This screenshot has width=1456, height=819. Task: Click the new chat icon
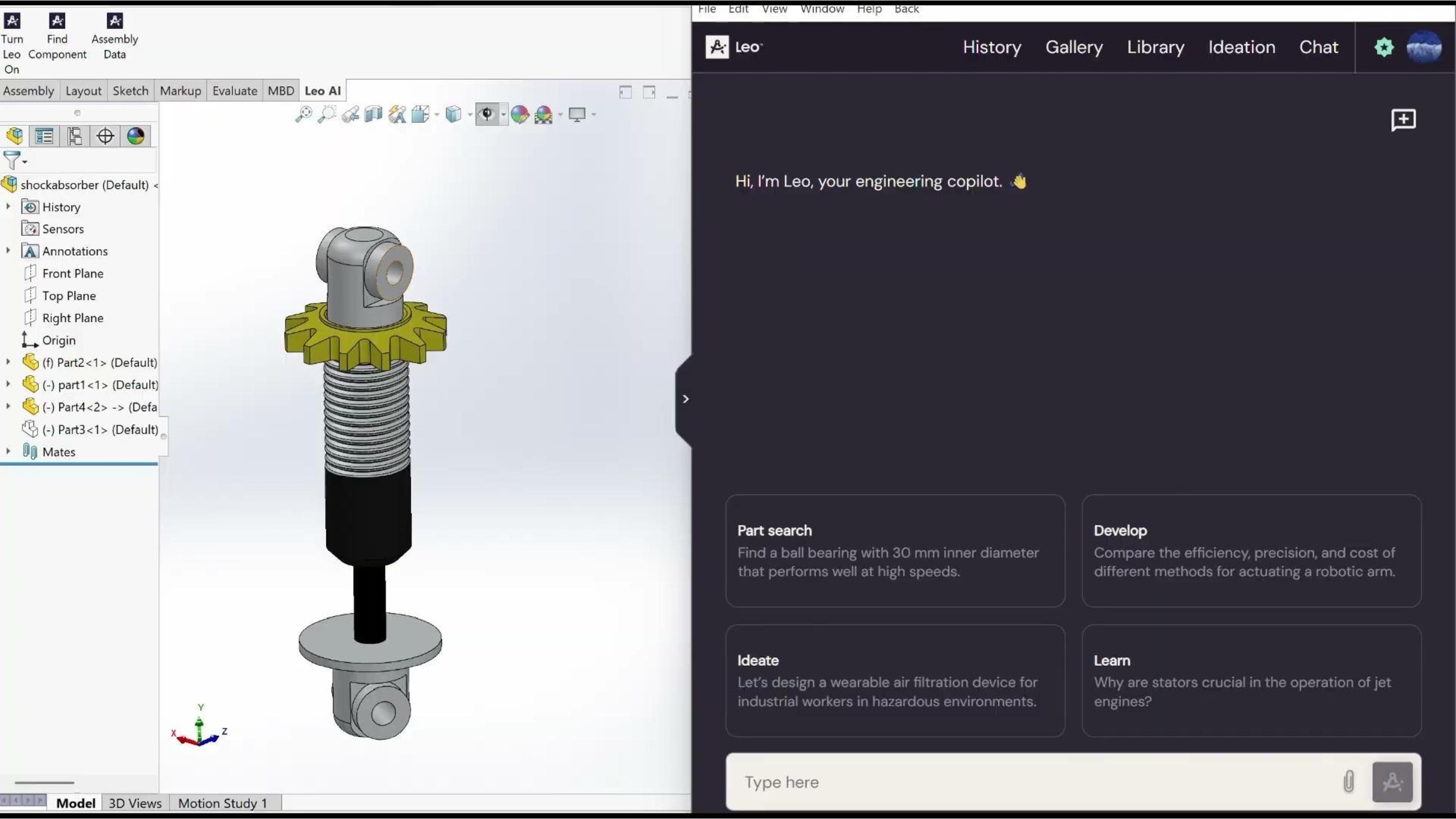click(1404, 120)
